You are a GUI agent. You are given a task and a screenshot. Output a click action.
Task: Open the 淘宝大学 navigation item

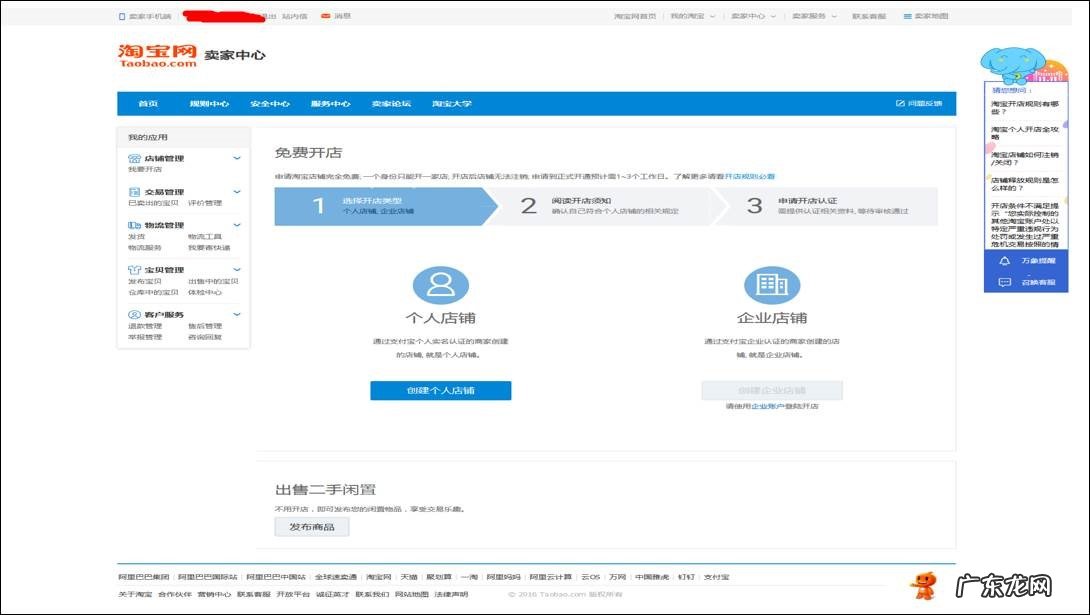click(454, 103)
